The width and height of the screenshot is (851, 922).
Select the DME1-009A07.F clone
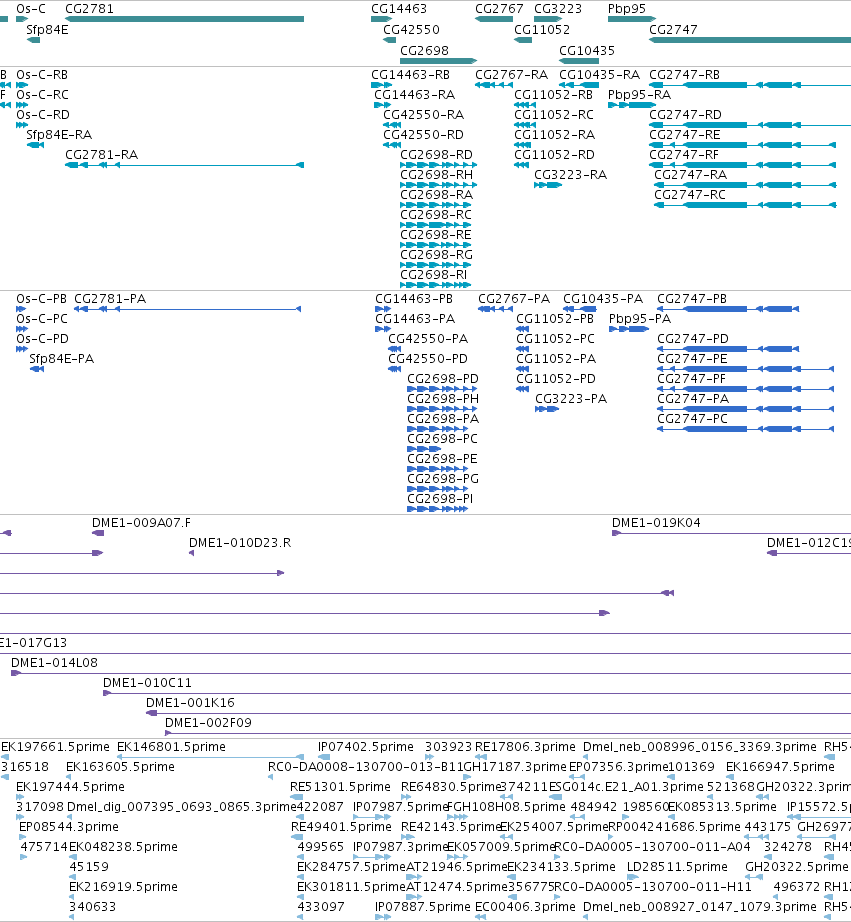pos(98,533)
